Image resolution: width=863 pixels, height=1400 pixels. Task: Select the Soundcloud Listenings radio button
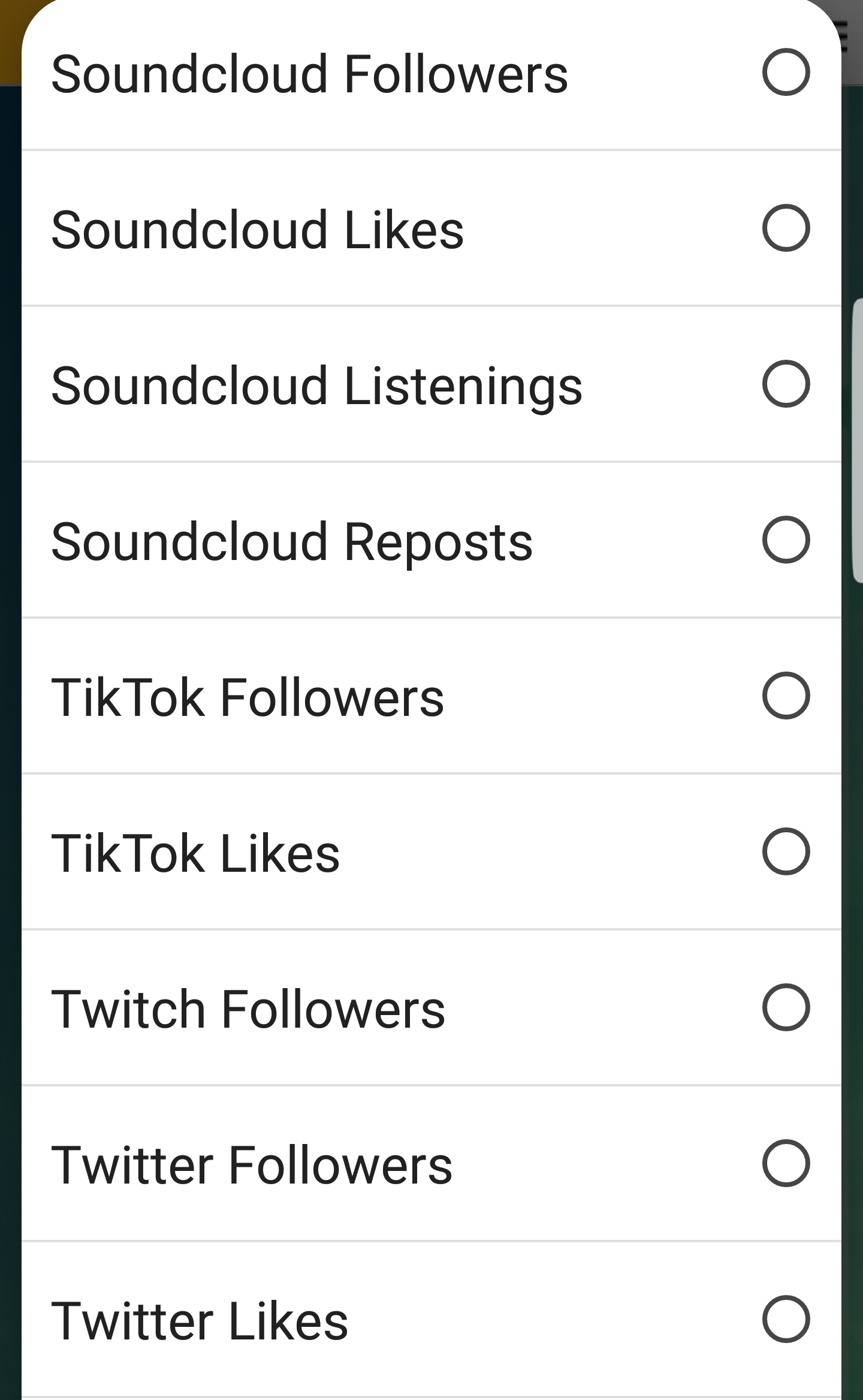[786, 384]
